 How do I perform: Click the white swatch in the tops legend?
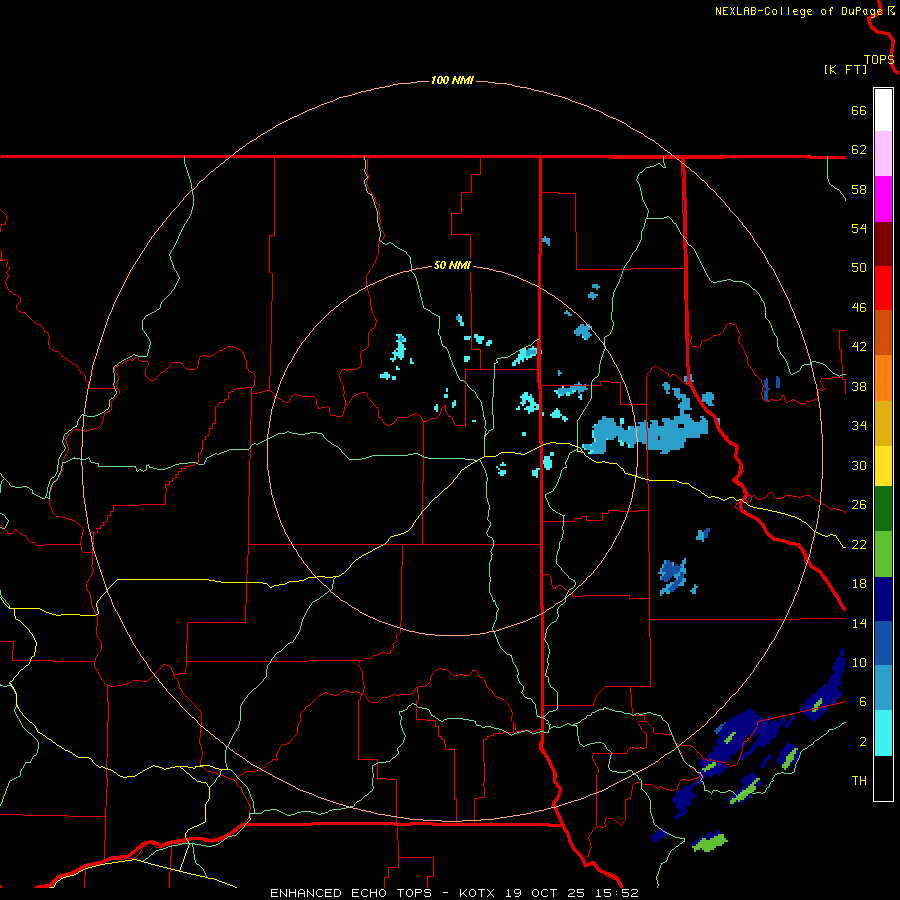[883, 110]
